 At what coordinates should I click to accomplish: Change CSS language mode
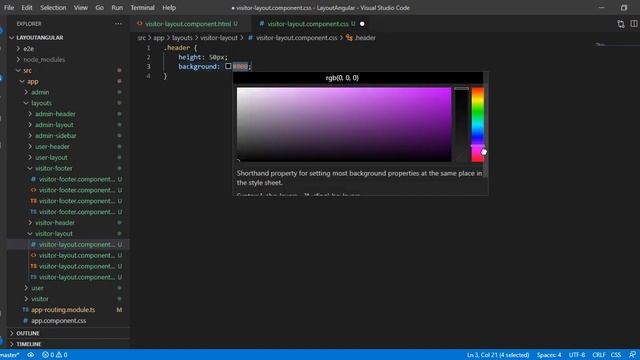coord(616,355)
